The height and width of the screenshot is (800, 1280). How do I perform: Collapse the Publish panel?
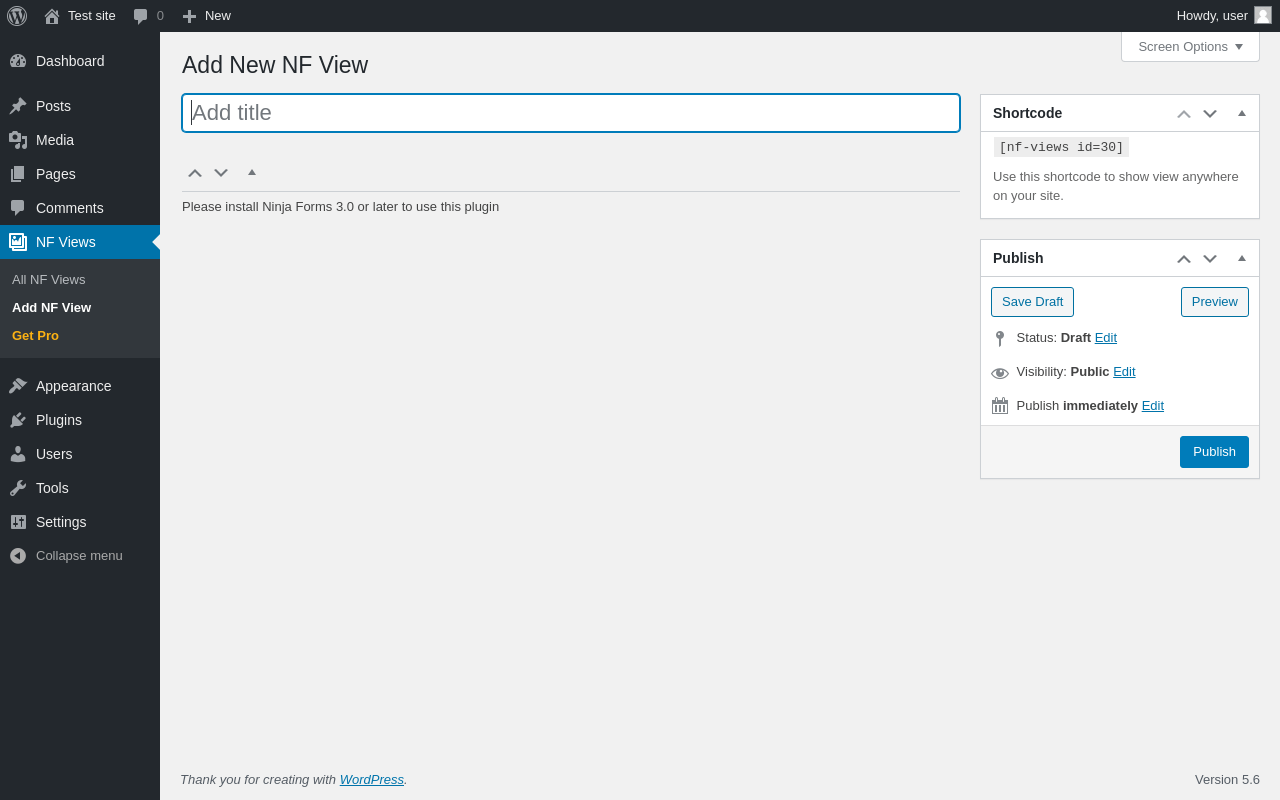point(1242,258)
